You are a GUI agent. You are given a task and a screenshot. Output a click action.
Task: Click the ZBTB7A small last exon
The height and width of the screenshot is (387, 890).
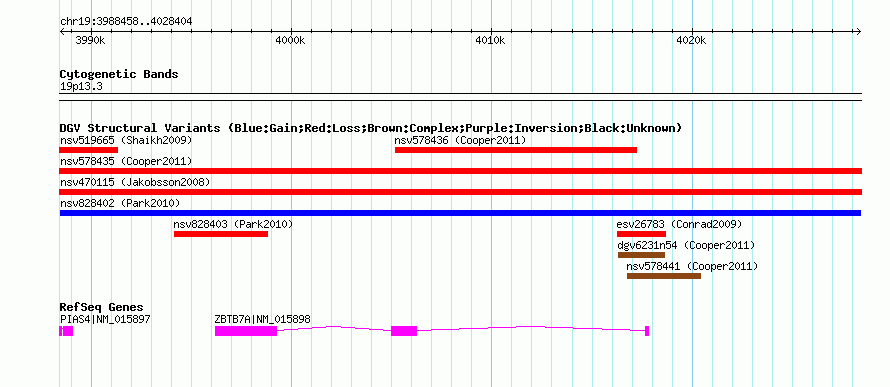click(647, 331)
